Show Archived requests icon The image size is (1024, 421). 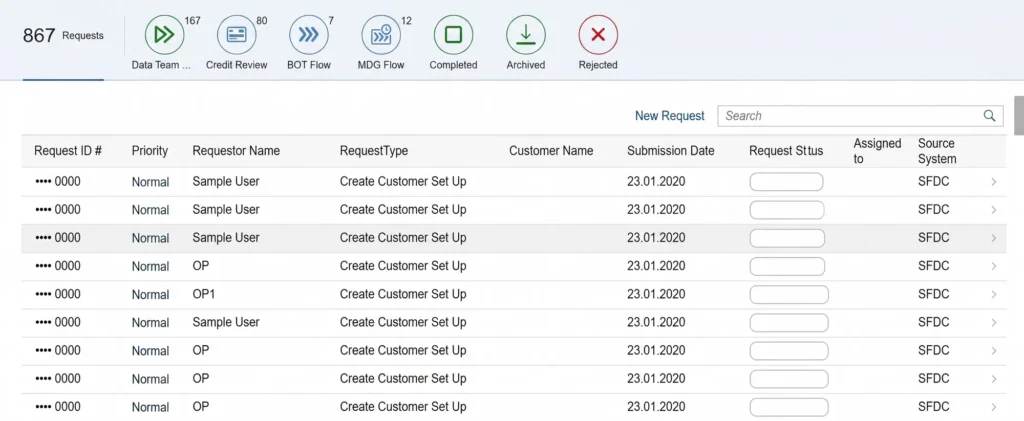(x=526, y=35)
